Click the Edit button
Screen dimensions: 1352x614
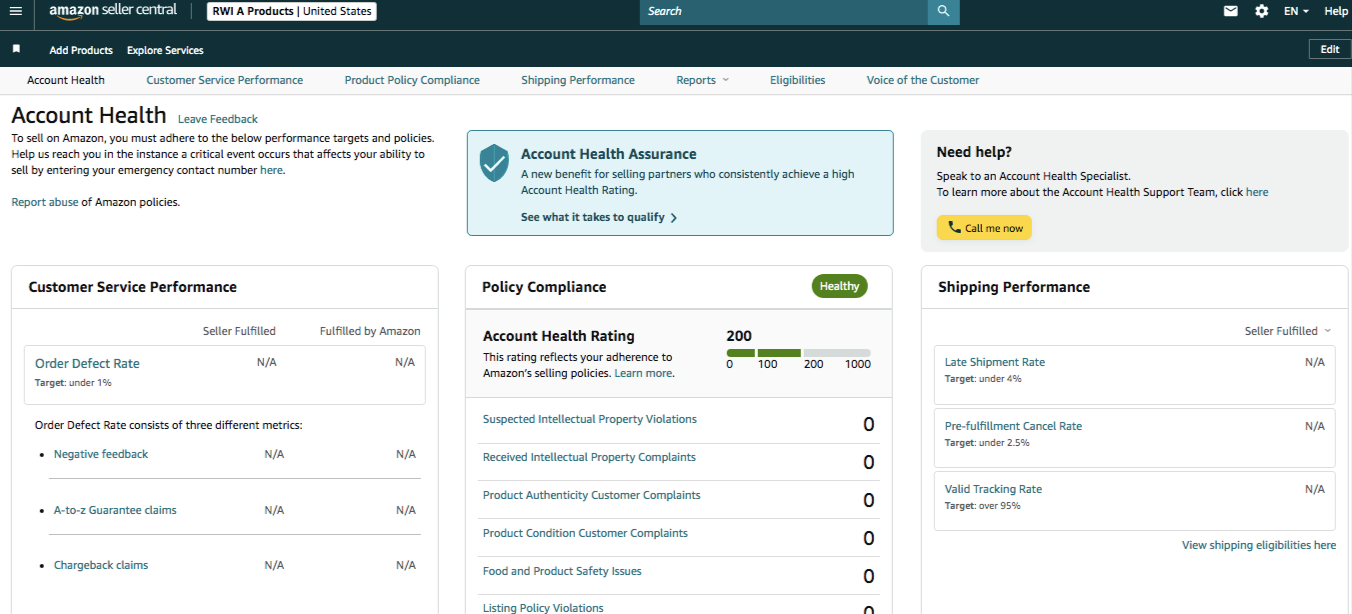tap(1329, 49)
